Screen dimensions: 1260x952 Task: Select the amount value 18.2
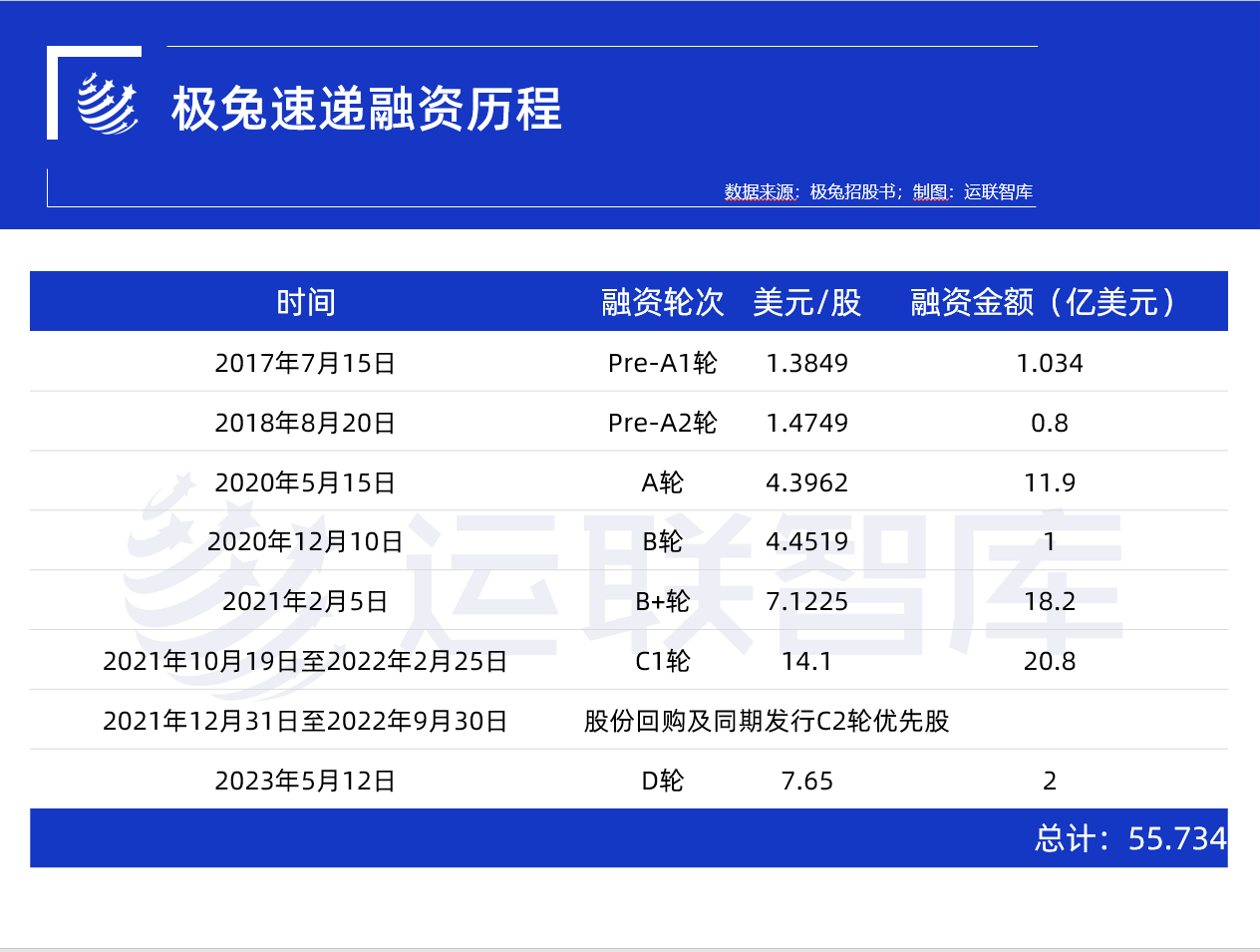pos(1050,601)
